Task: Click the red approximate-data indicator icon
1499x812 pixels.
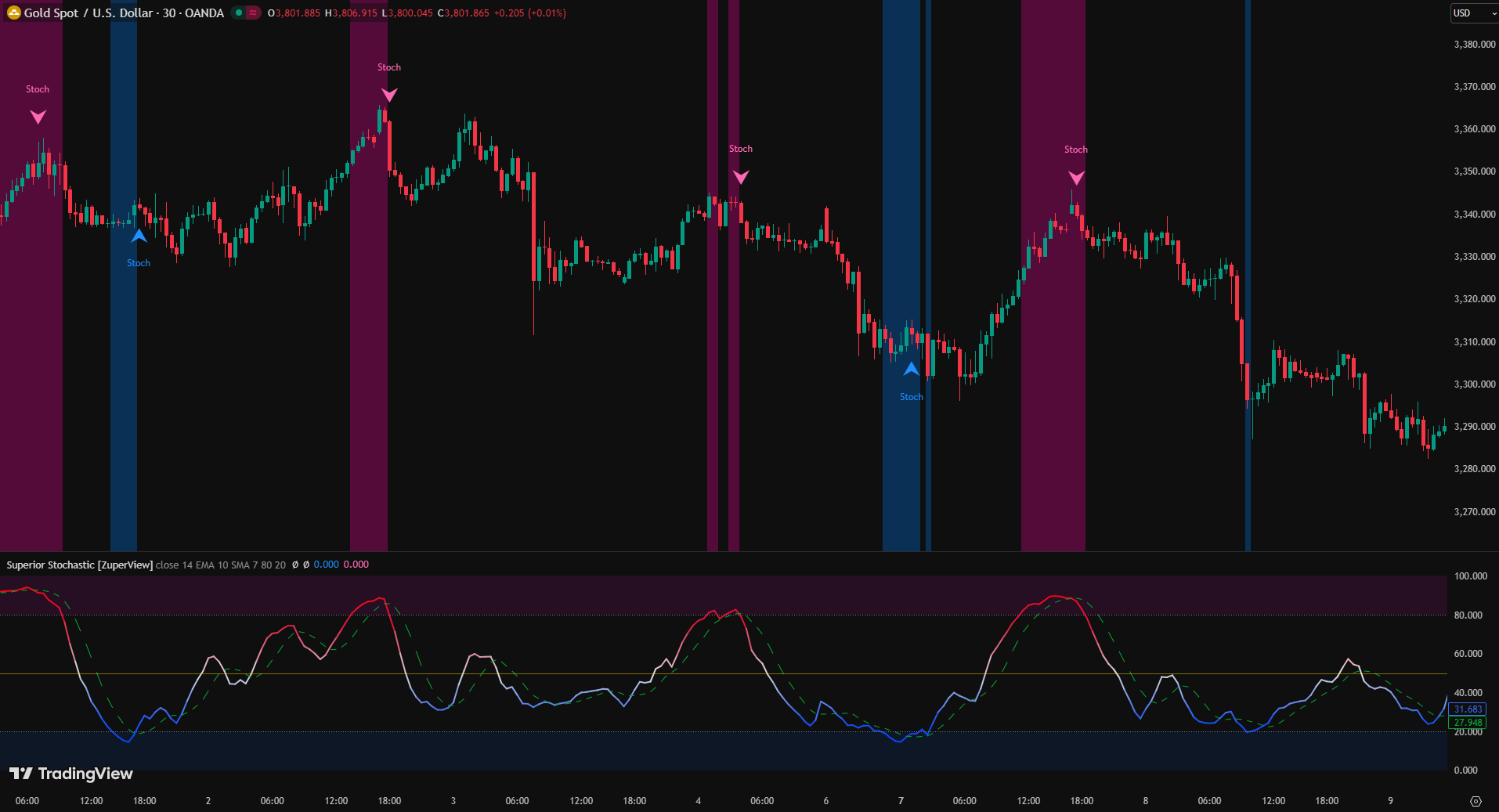Action: coord(253,13)
